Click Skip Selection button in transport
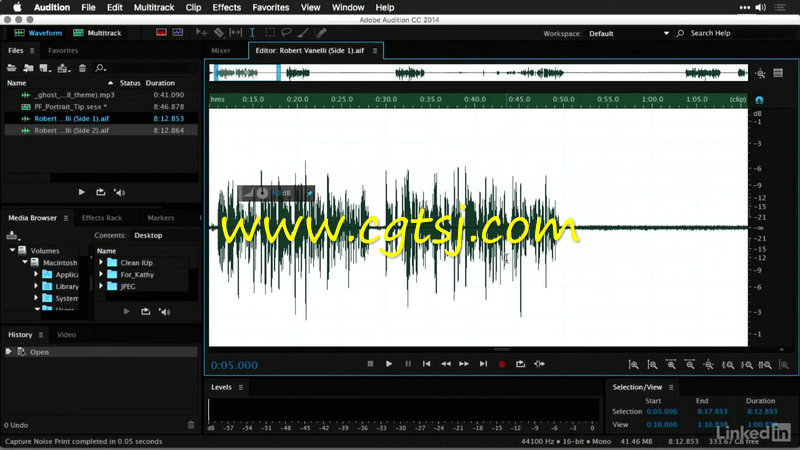The image size is (800, 450). pyautogui.click(x=539, y=364)
